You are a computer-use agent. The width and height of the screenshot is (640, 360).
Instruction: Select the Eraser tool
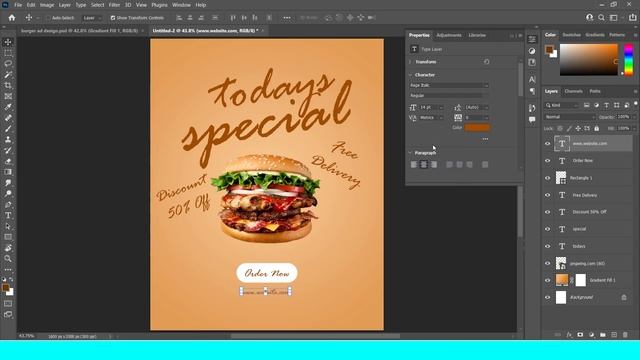coord(8,161)
